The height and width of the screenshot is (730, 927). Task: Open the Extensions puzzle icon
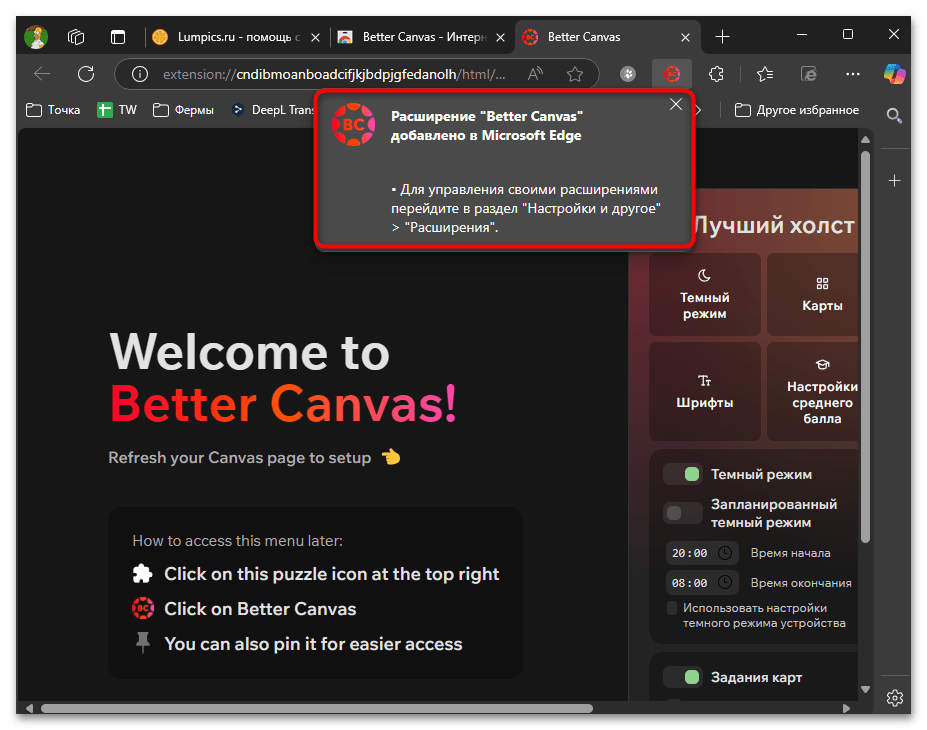click(716, 74)
